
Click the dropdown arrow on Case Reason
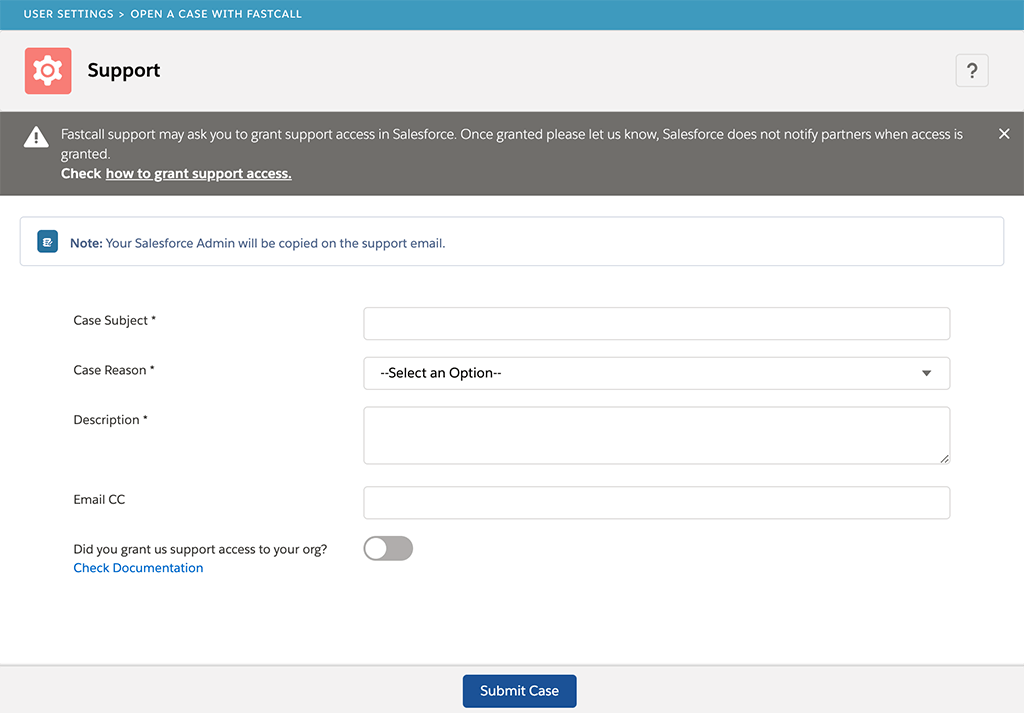928,372
